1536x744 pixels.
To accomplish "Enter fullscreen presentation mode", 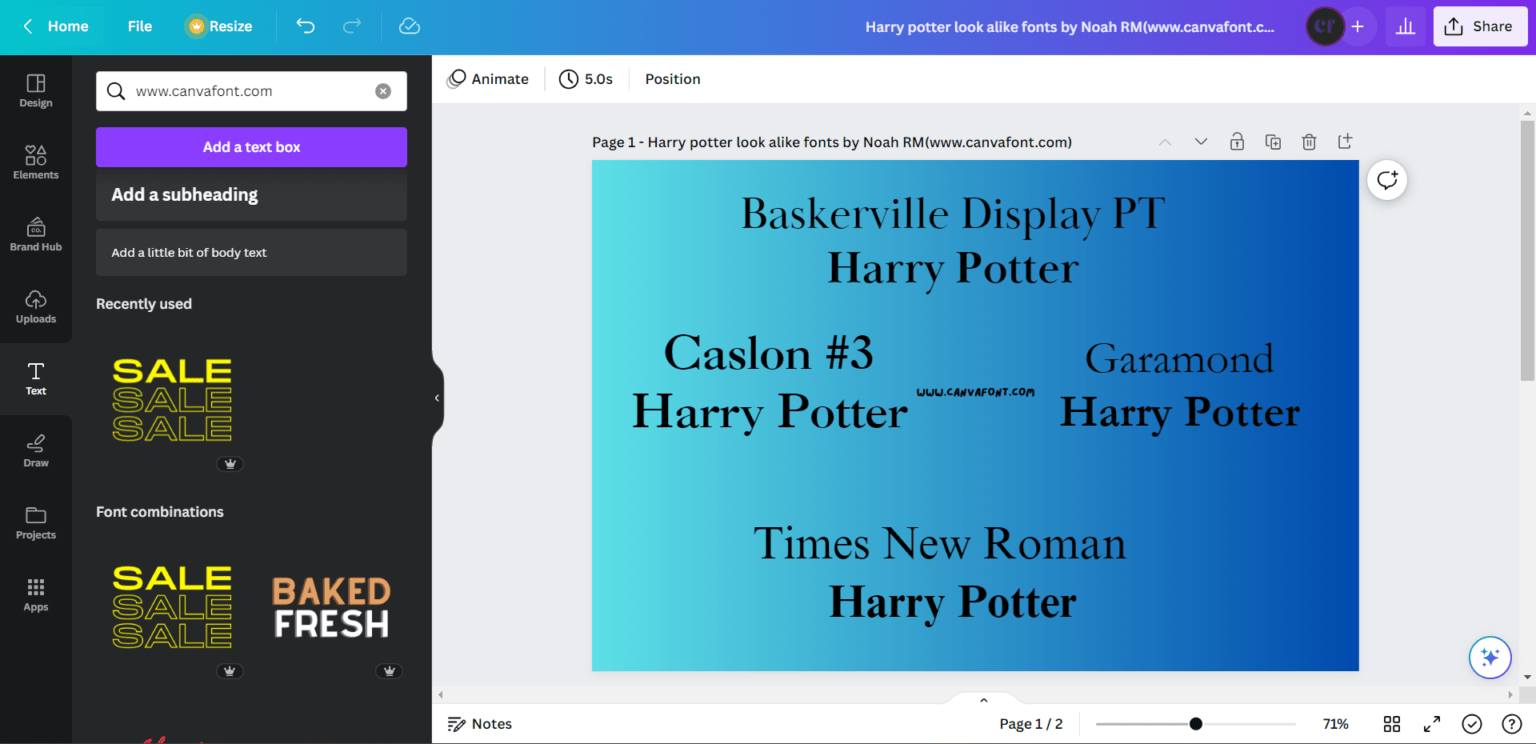I will click(1431, 724).
